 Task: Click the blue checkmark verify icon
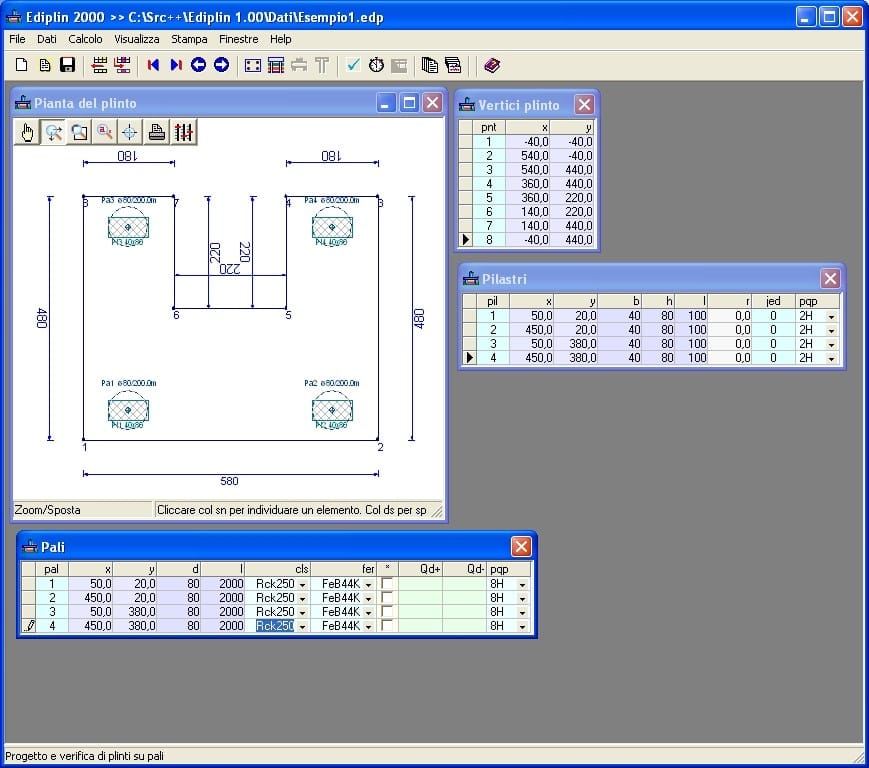(x=353, y=65)
